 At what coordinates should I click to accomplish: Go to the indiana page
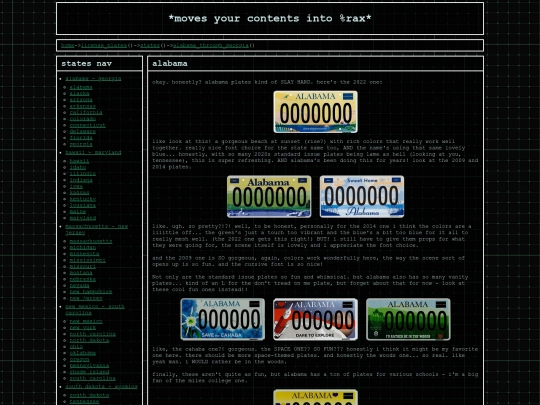click(x=81, y=180)
